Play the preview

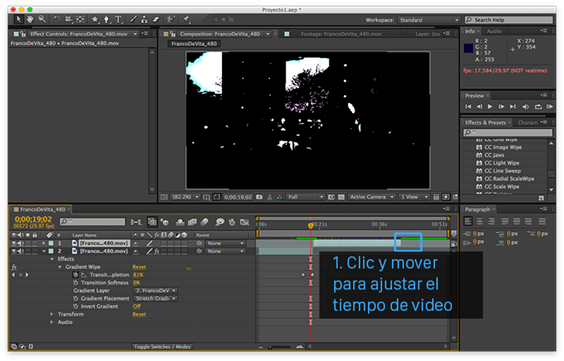(x=490, y=107)
